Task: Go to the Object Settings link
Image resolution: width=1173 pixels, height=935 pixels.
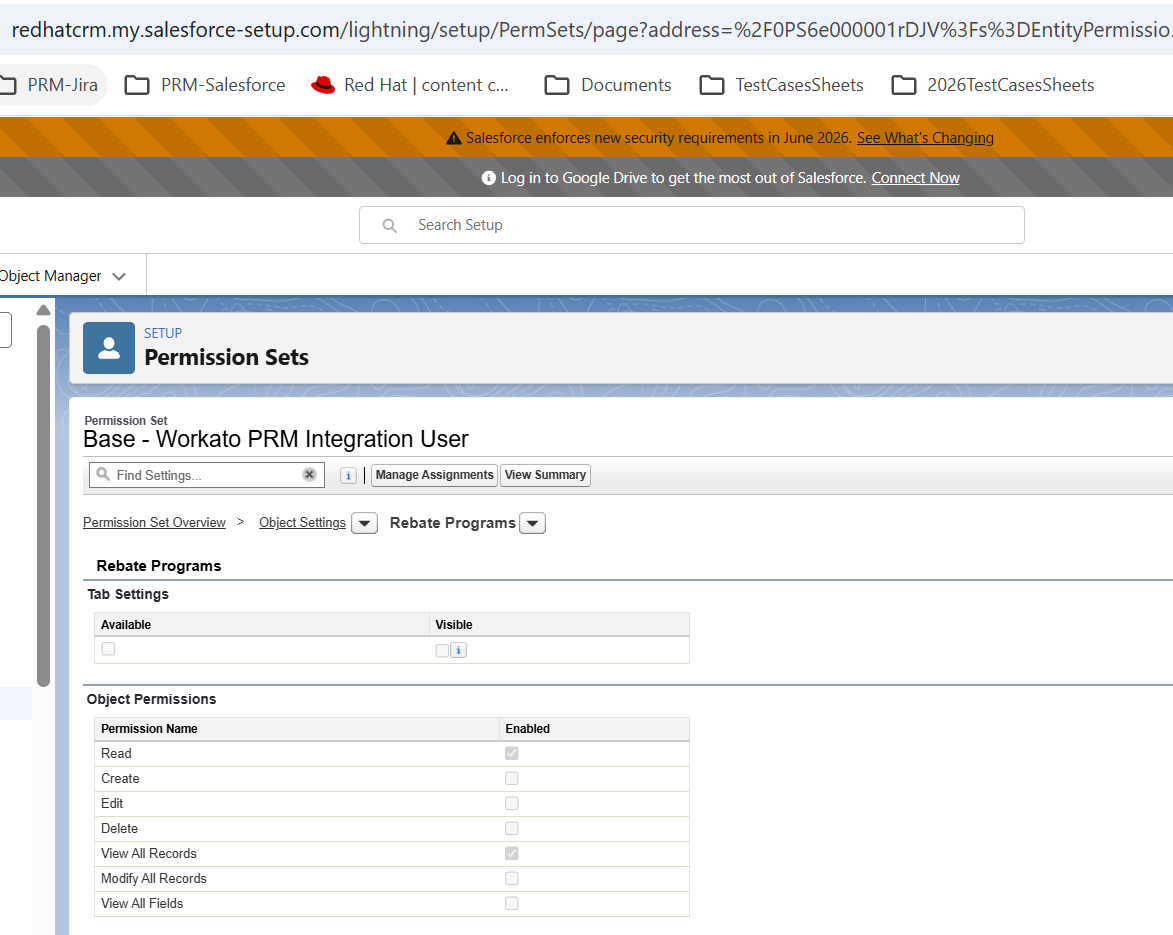Action: click(x=302, y=522)
